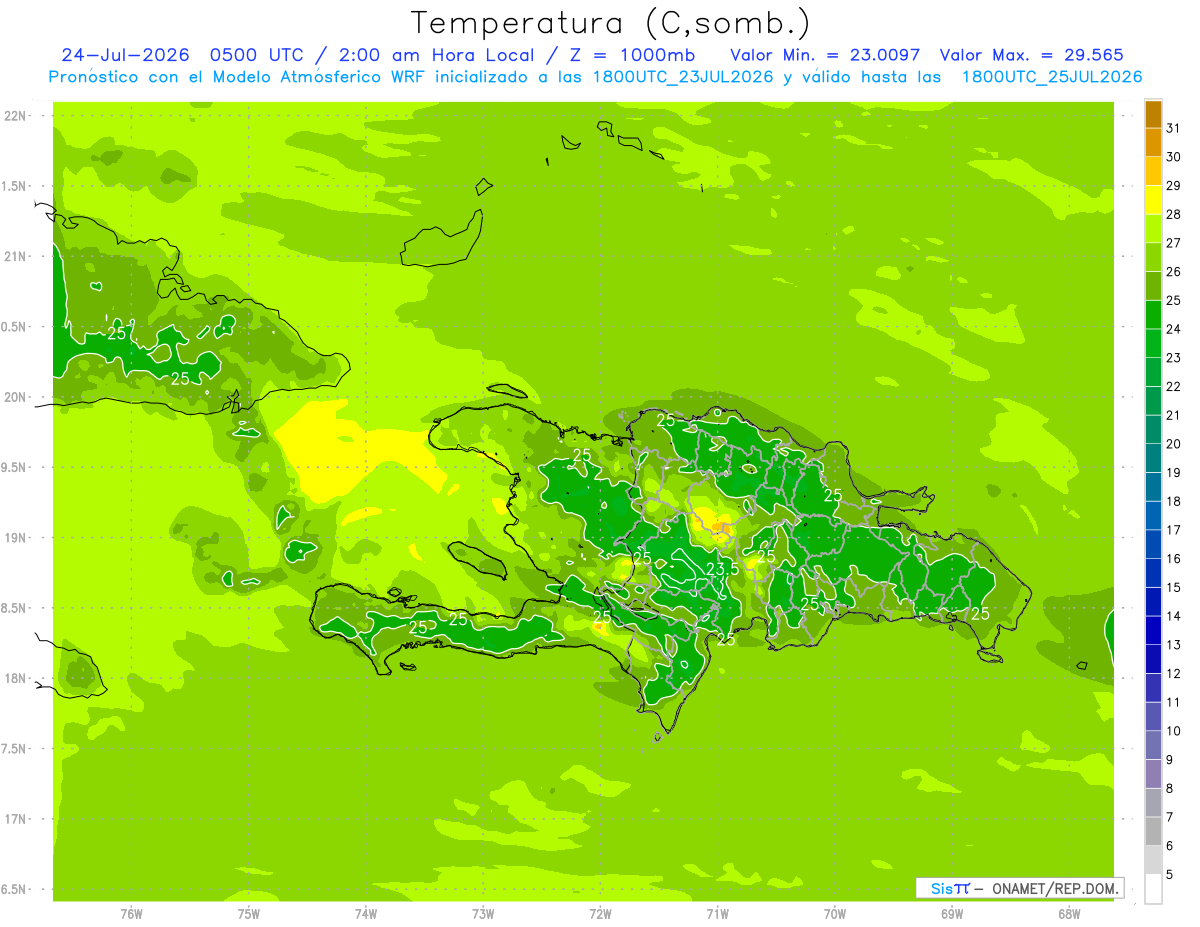Click "Valor Min. = 23.0097" text
The width and height of the screenshot is (1200, 927).
click(825, 55)
